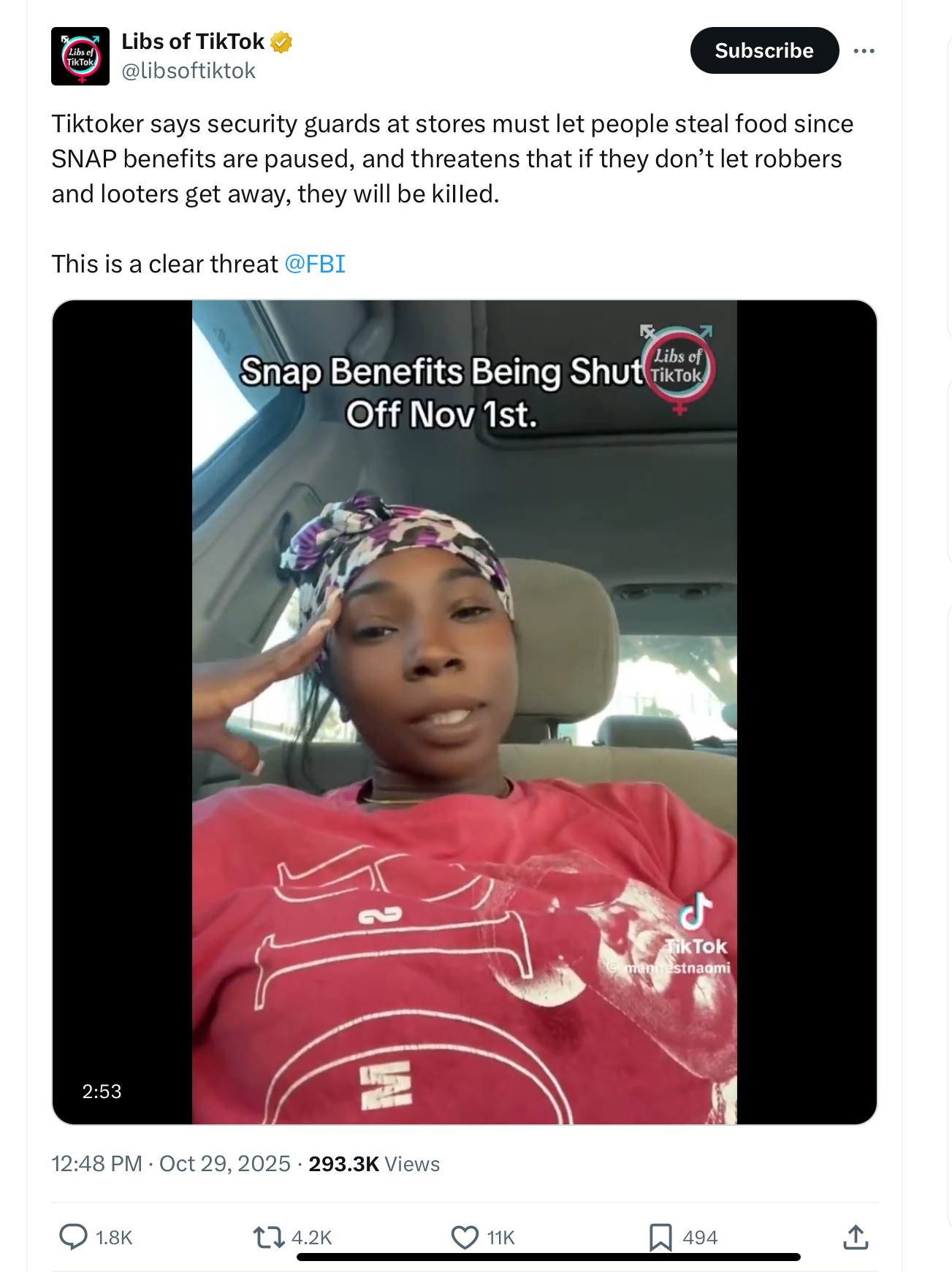Open the @libsoftiktok handle
The image size is (952, 1272).
(189, 71)
